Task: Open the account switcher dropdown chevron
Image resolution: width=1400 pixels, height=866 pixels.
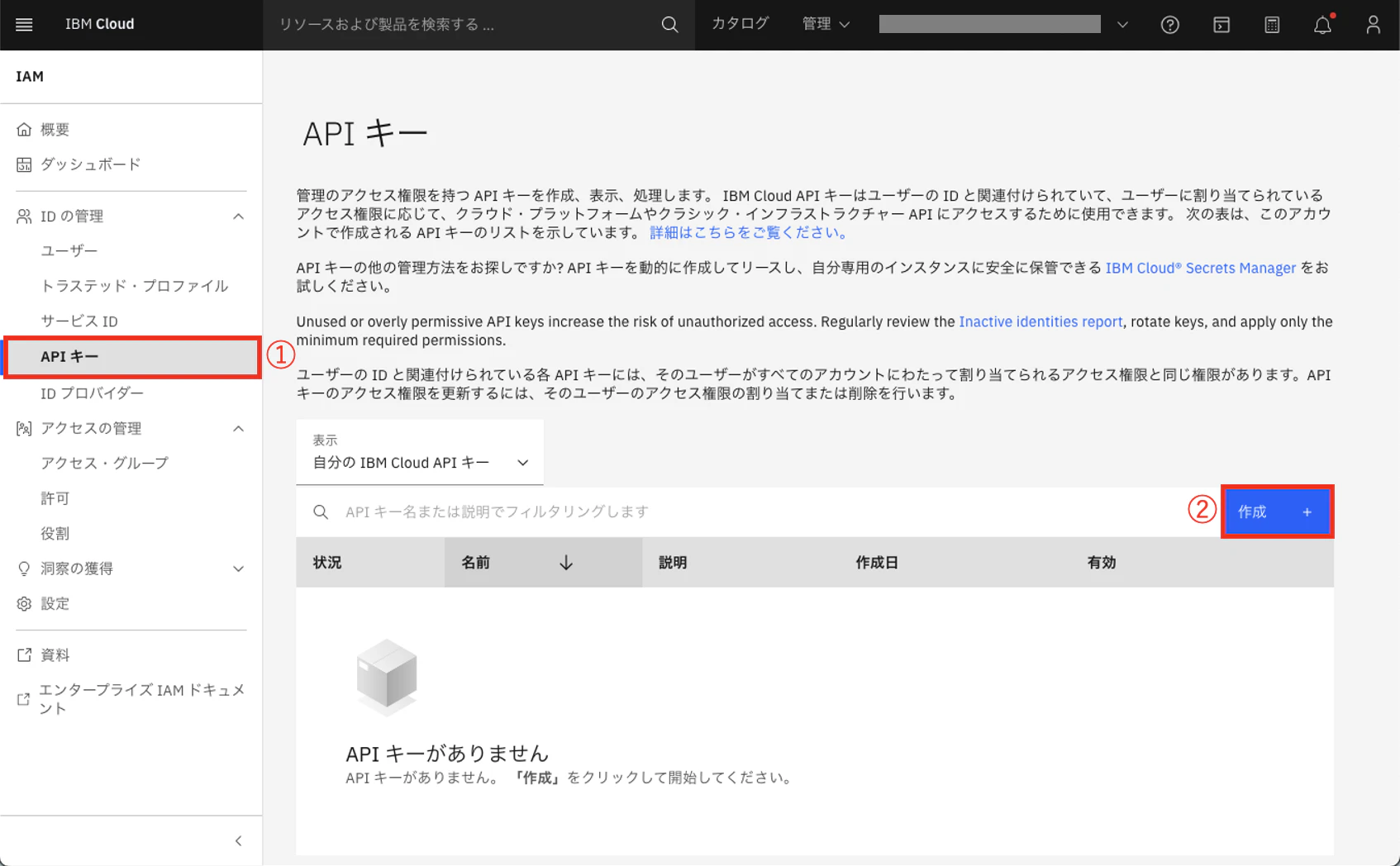Action: (1122, 25)
